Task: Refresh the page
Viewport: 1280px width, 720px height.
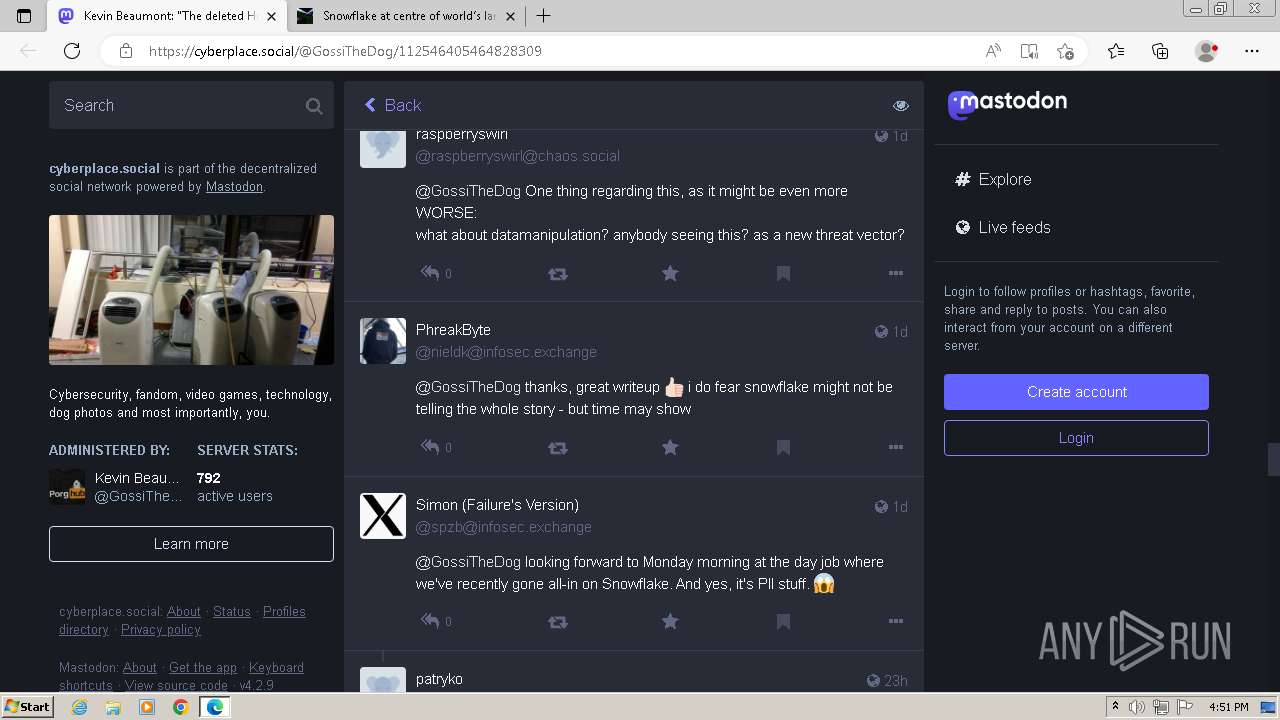Action: coord(71,51)
